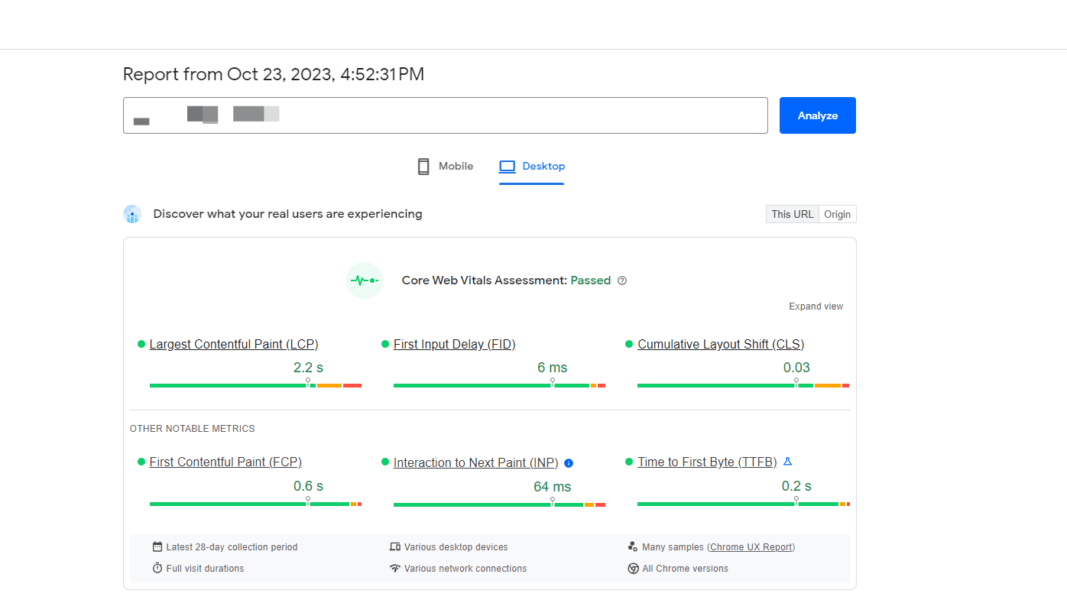Open the Chrome UX Report link
1067x600 pixels.
(x=750, y=546)
